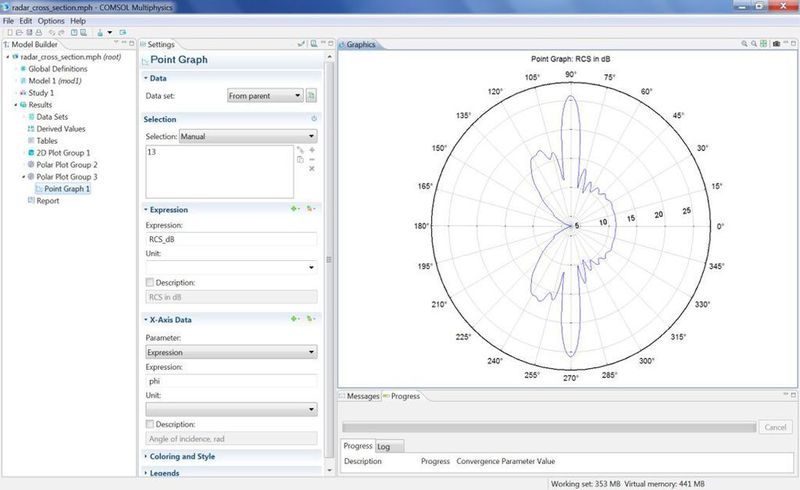Image resolution: width=800 pixels, height=490 pixels.
Task: Click the Plot icon in Settings header
Action: tap(314, 44)
